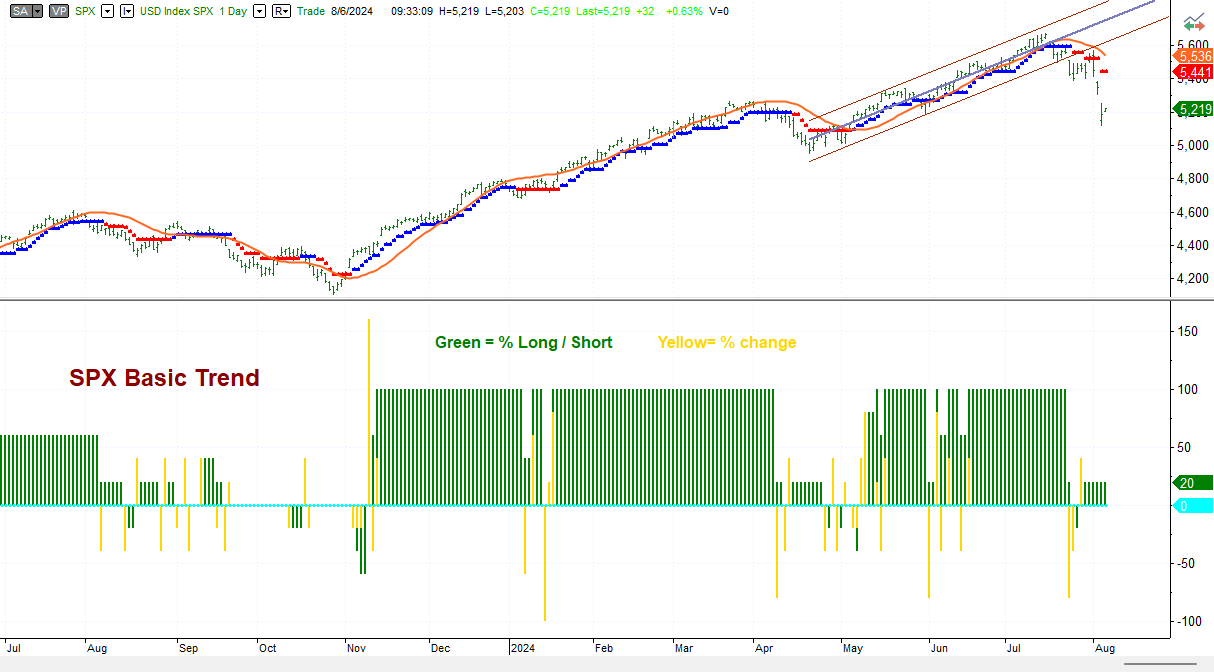Viewport: 1214px width, 672px height.
Task: Click the chart scroll arrows icon
Action: (1192, 22)
